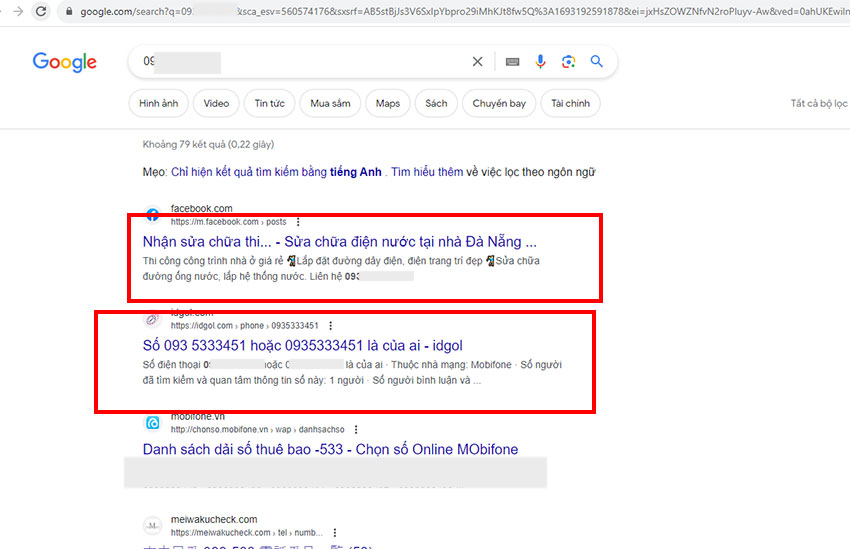Click the blue magnifier search button

[x=597, y=61]
